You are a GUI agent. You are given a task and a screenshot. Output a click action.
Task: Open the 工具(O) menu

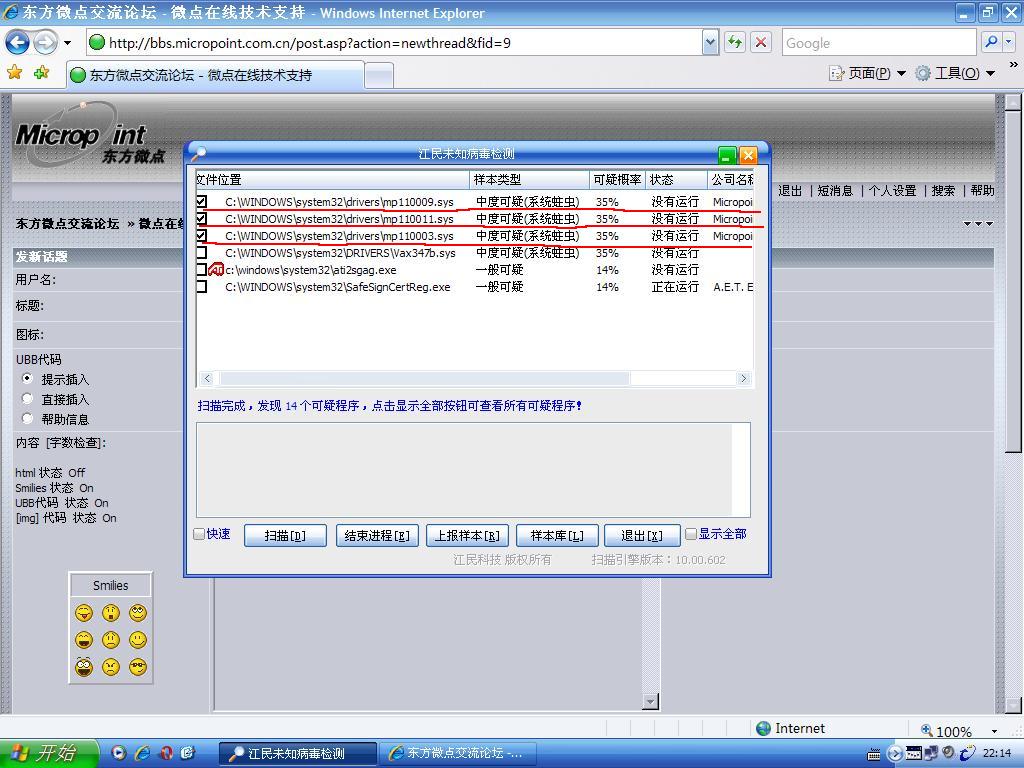955,73
